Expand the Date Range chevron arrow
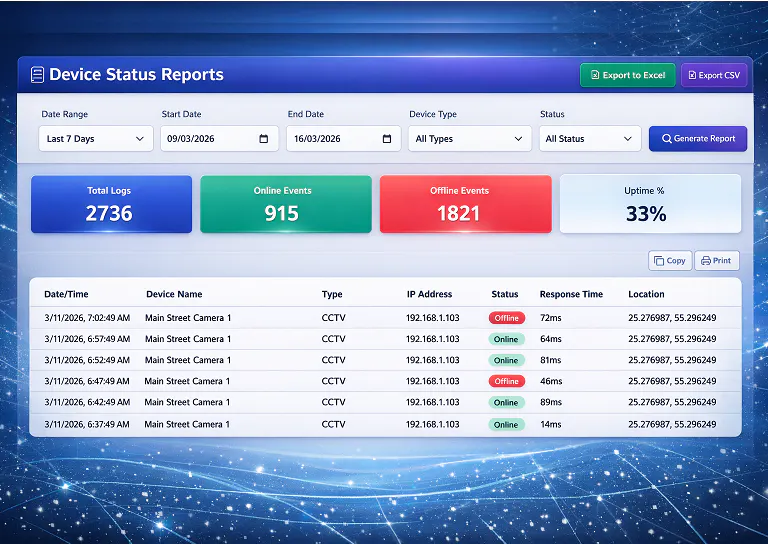This screenshot has height=544, width=768. point(140,139)
